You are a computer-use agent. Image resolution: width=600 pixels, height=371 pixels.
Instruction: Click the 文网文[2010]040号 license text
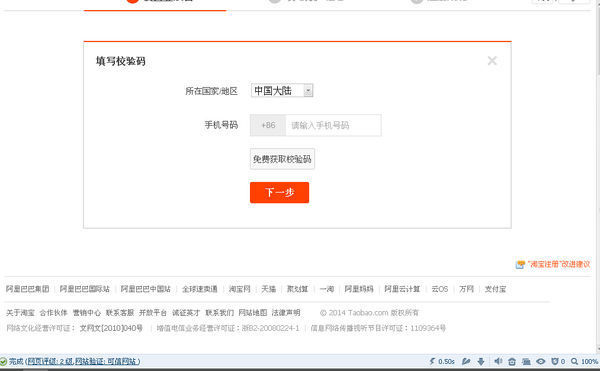[x=111, y=328]
